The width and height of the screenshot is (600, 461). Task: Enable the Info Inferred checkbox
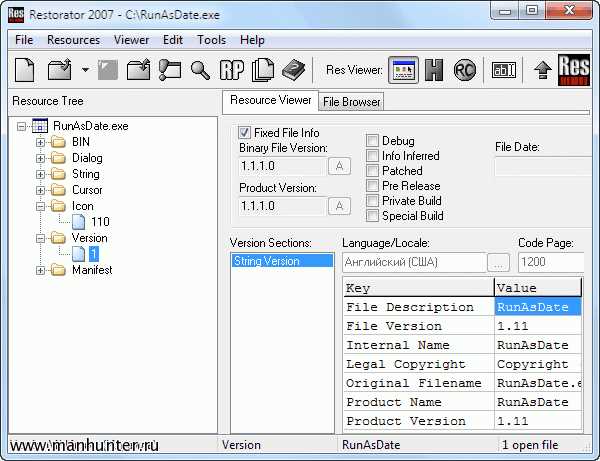[372, 156]
